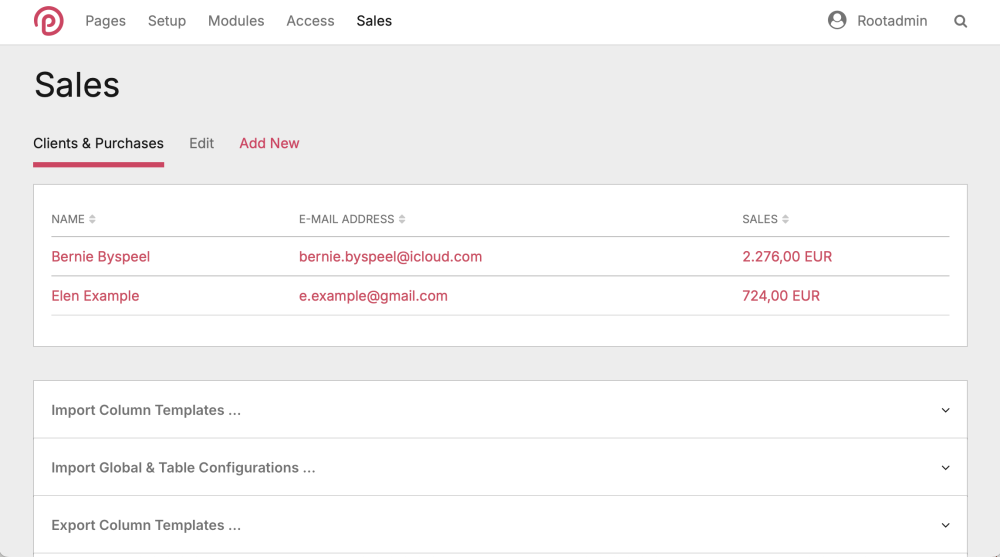
Task: Sort table by Name column arrows
Action: [x=92, y=219]
